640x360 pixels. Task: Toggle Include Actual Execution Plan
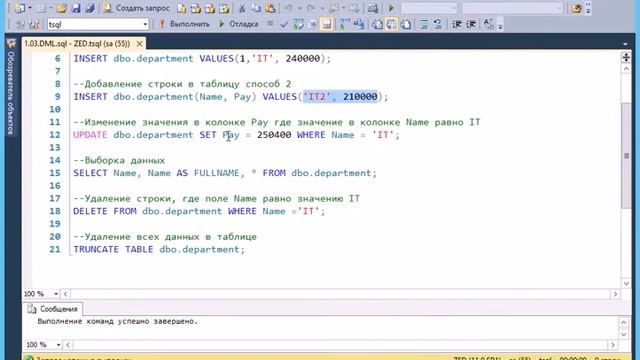[x=345, y=24]
